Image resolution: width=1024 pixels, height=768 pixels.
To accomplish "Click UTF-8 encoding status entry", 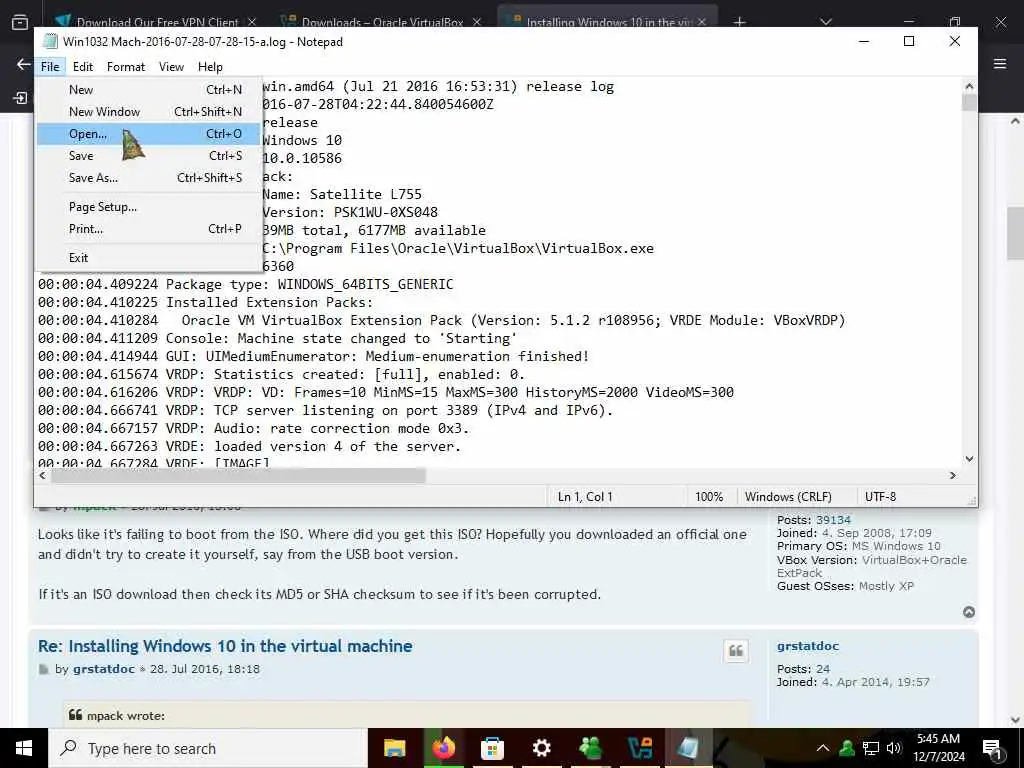I will point(880,497).
